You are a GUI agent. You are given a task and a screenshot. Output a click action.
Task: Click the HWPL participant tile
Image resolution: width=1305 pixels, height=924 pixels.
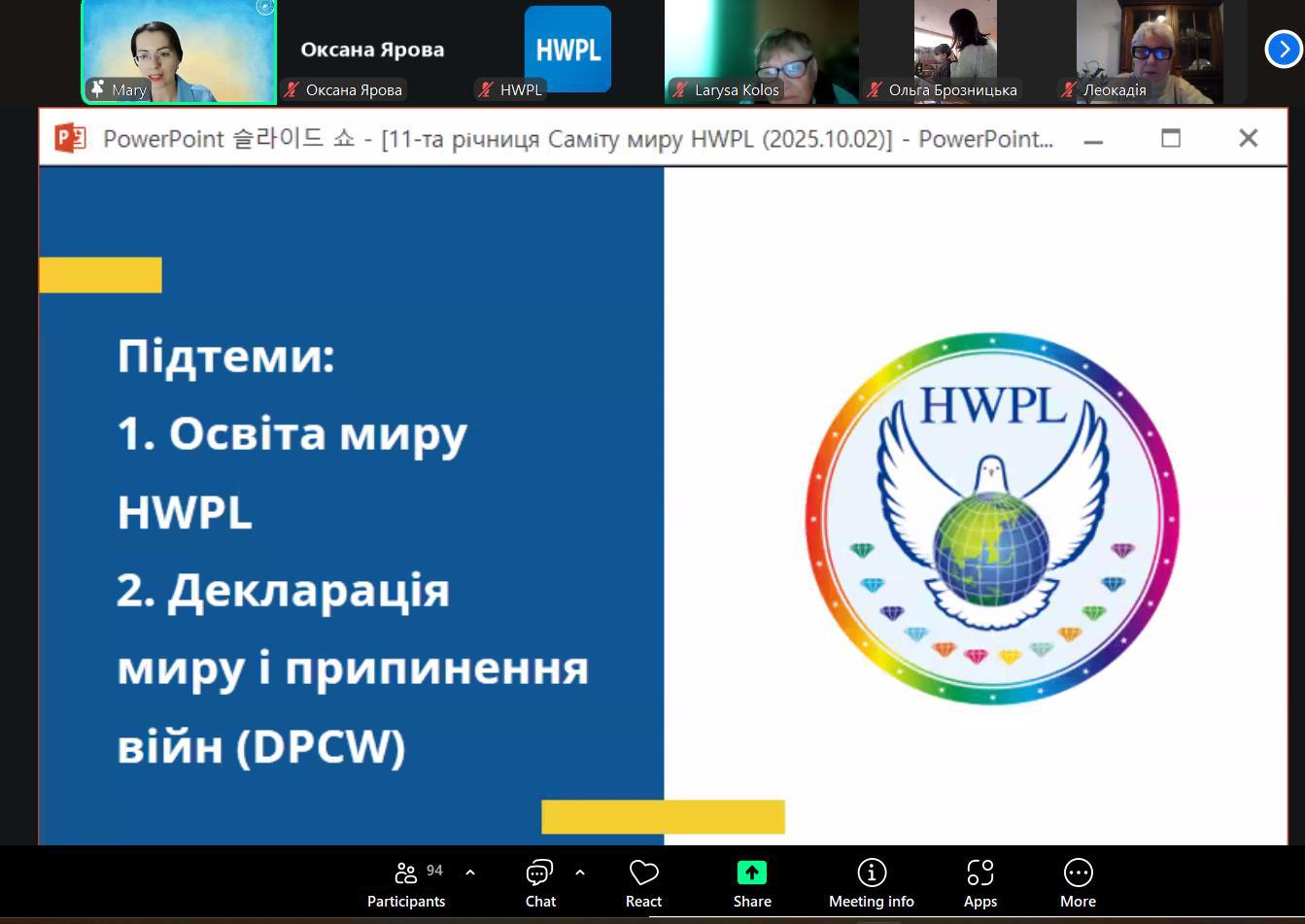pyautogui.click(x=567, y=49)
